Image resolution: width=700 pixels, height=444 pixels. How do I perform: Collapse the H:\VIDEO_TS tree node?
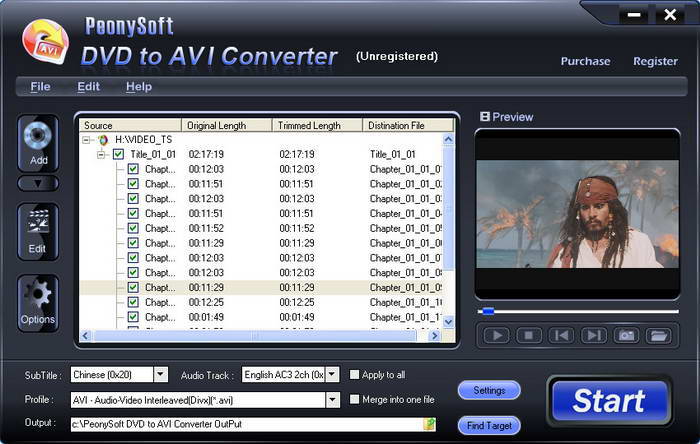click(x=86, y=140)
